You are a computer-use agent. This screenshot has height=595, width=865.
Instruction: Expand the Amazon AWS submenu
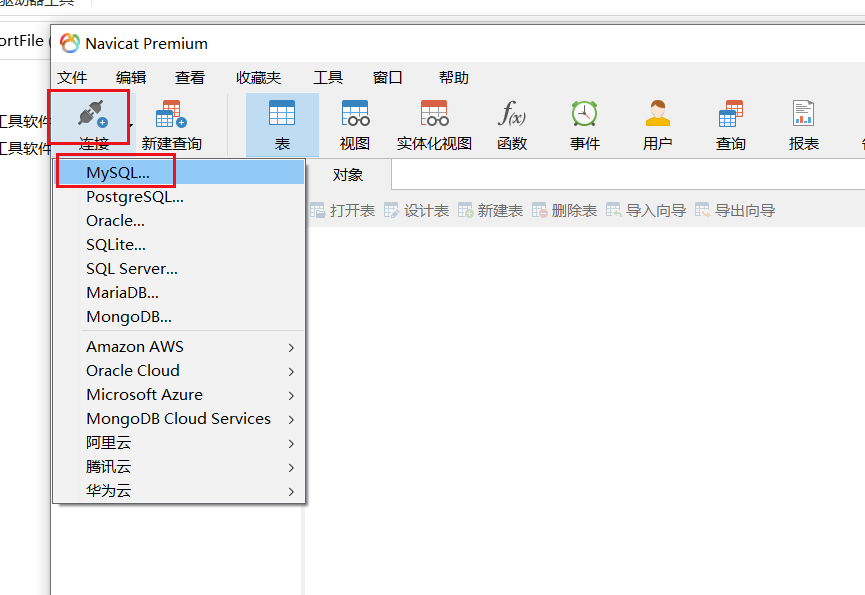[135, 346]
